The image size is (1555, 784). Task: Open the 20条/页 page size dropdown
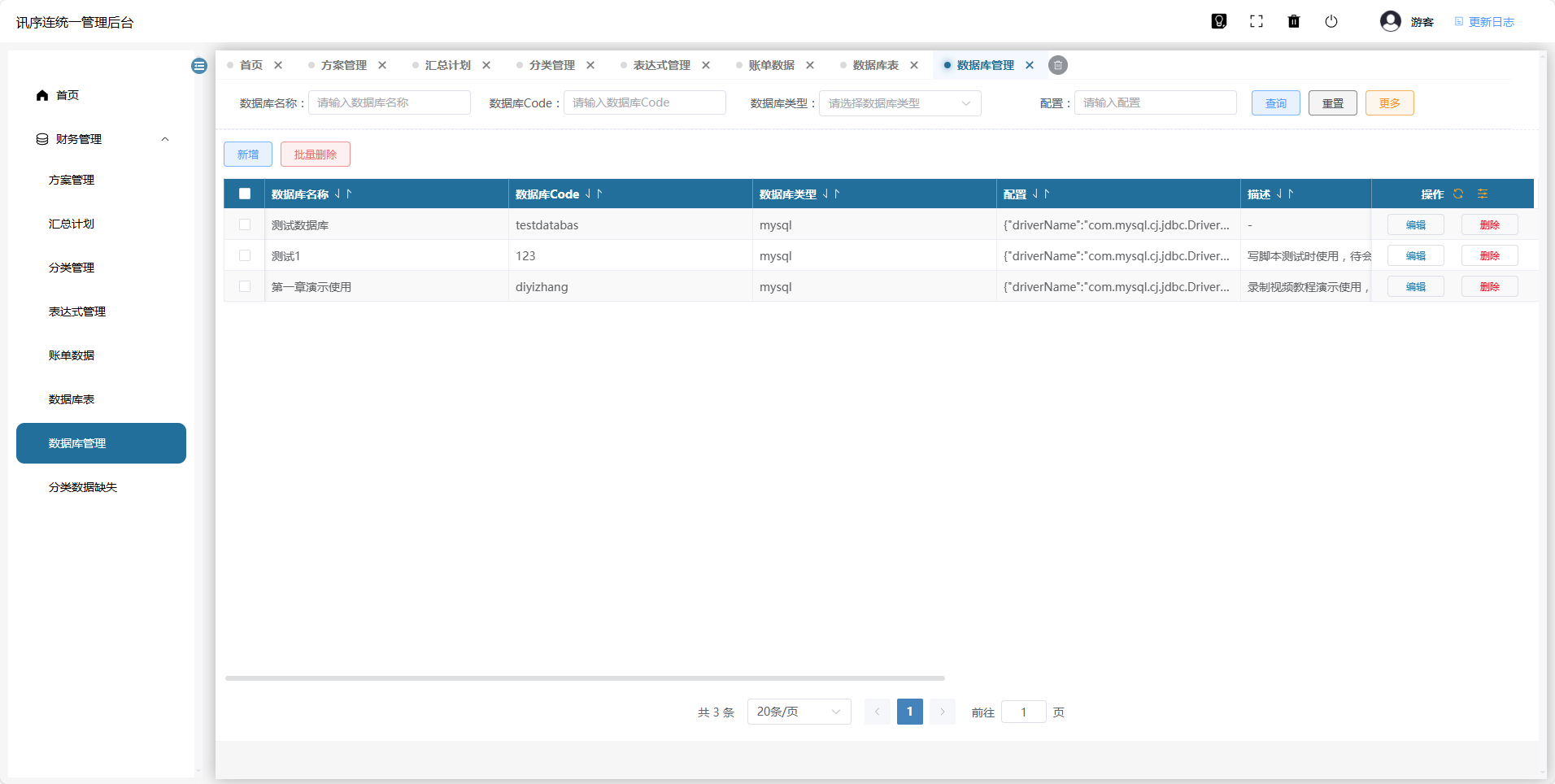point(799,712)
